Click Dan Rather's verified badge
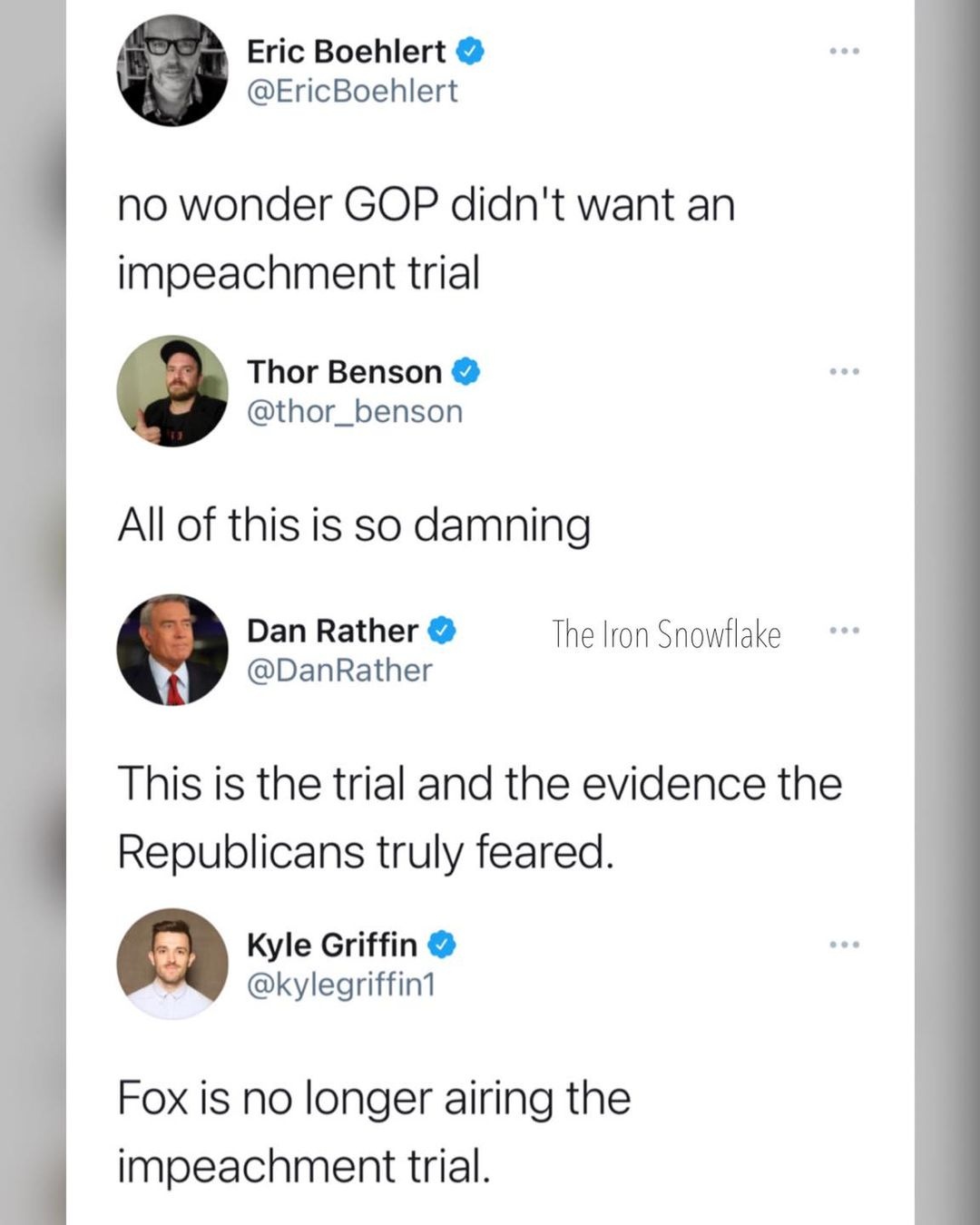The width and height of the screenshot is (980, 1225). [x=442, y=630]
